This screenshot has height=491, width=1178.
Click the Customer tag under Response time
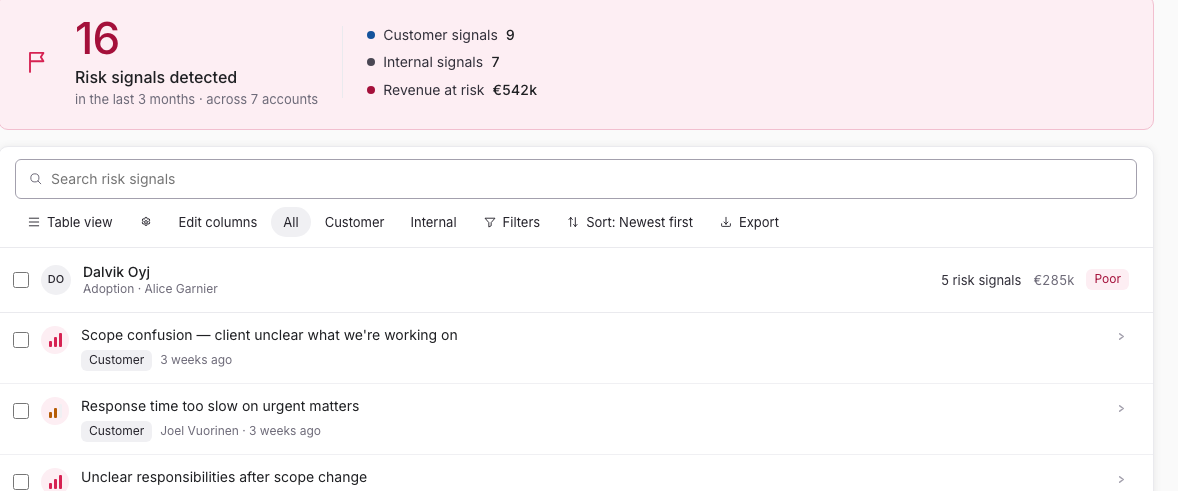click(x=116, y=431)
